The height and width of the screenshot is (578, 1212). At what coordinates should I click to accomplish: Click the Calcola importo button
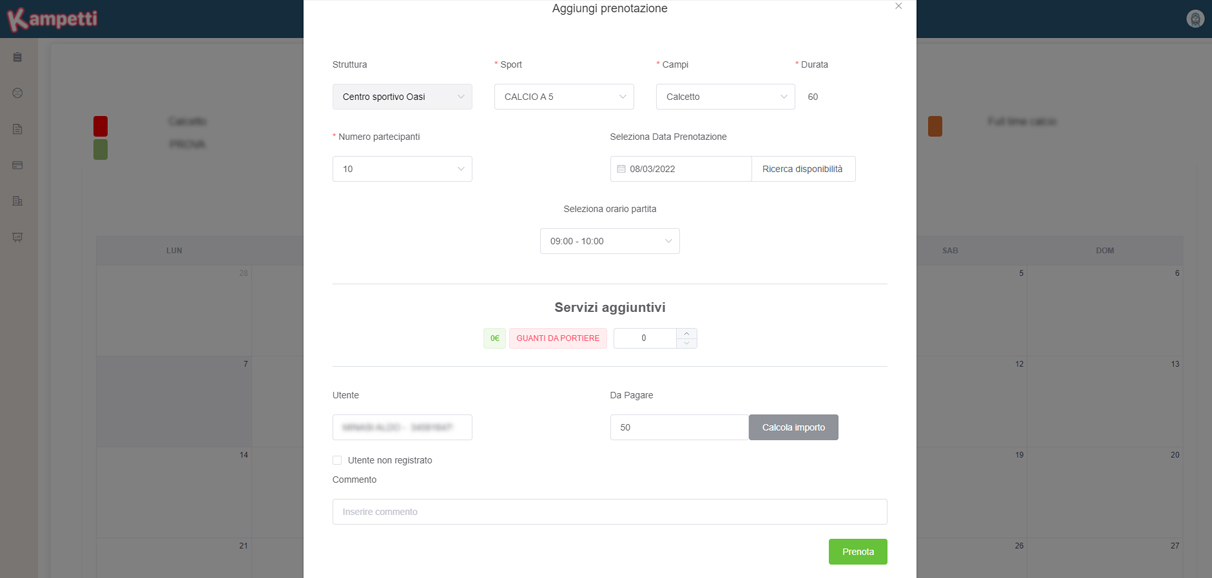[794, 427]
